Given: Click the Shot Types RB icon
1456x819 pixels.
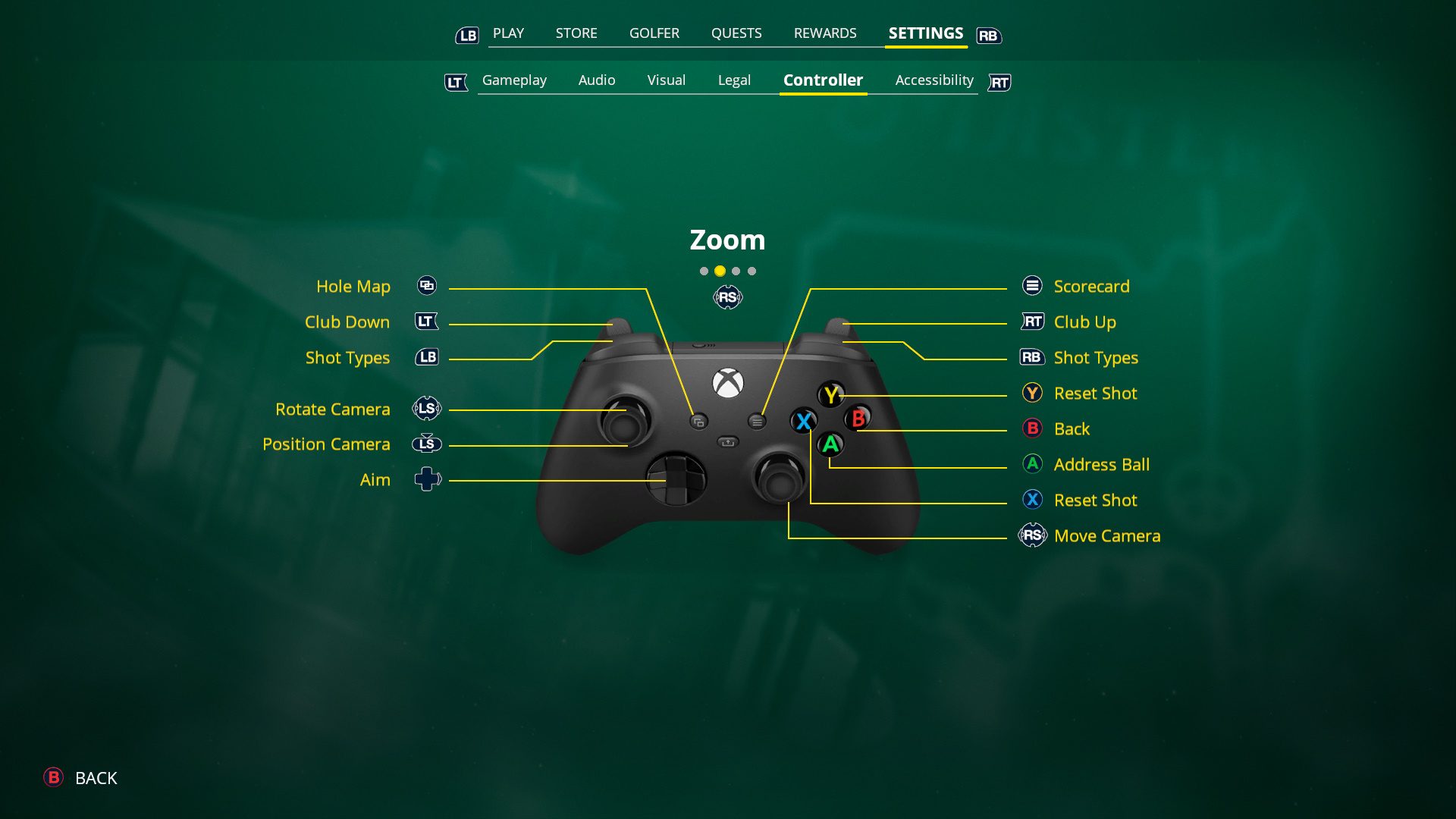Looking at the screenshot, I should coord(1033,357).
